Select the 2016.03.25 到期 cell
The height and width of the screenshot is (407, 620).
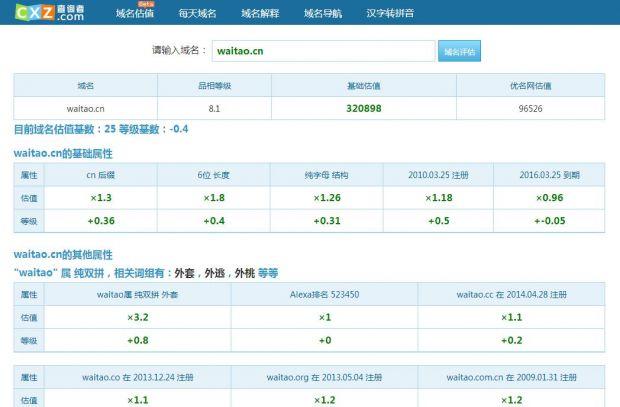point(549,175)
